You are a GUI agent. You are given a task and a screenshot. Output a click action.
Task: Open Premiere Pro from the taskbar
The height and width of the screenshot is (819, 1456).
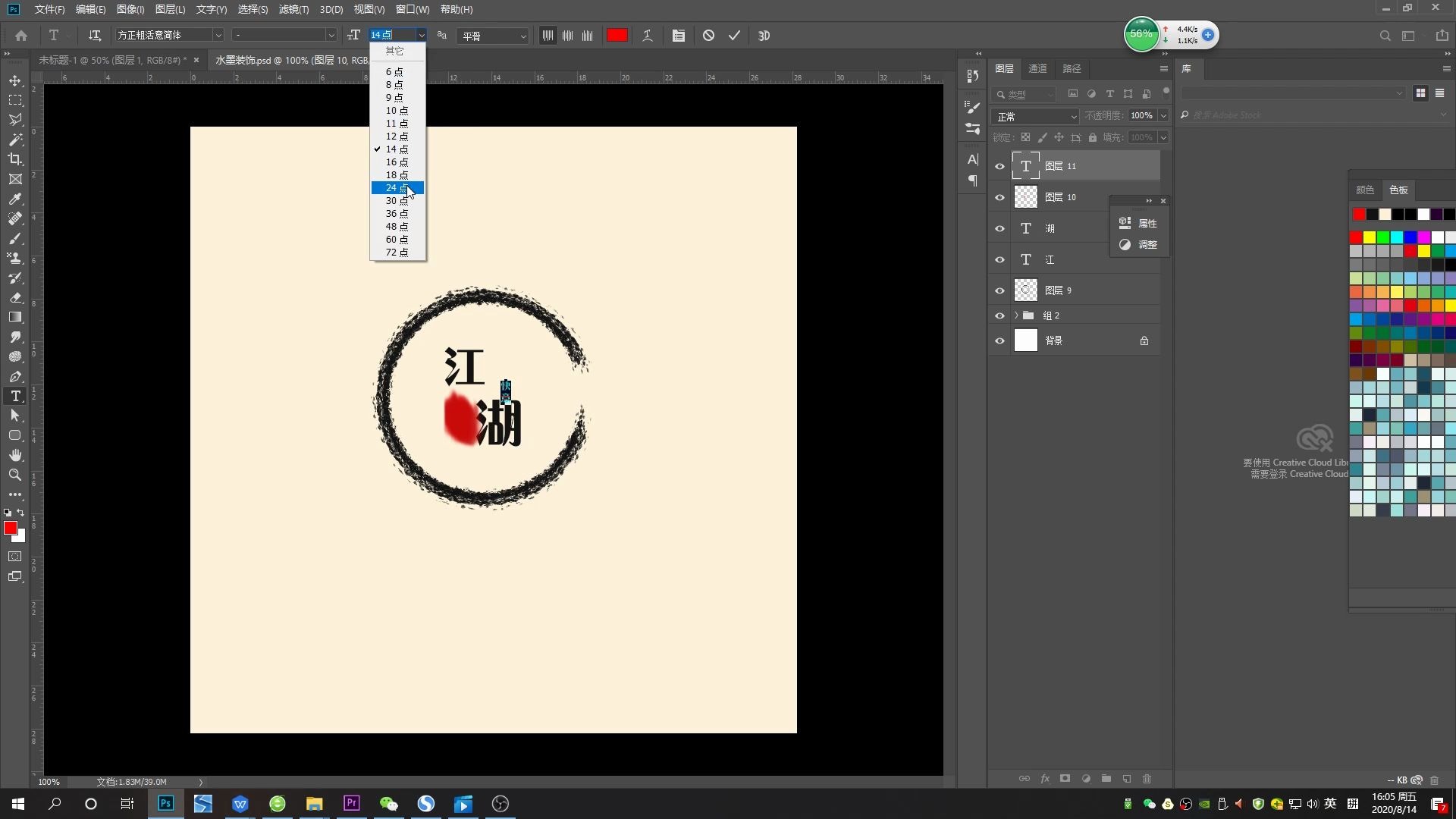pos(351,804)
